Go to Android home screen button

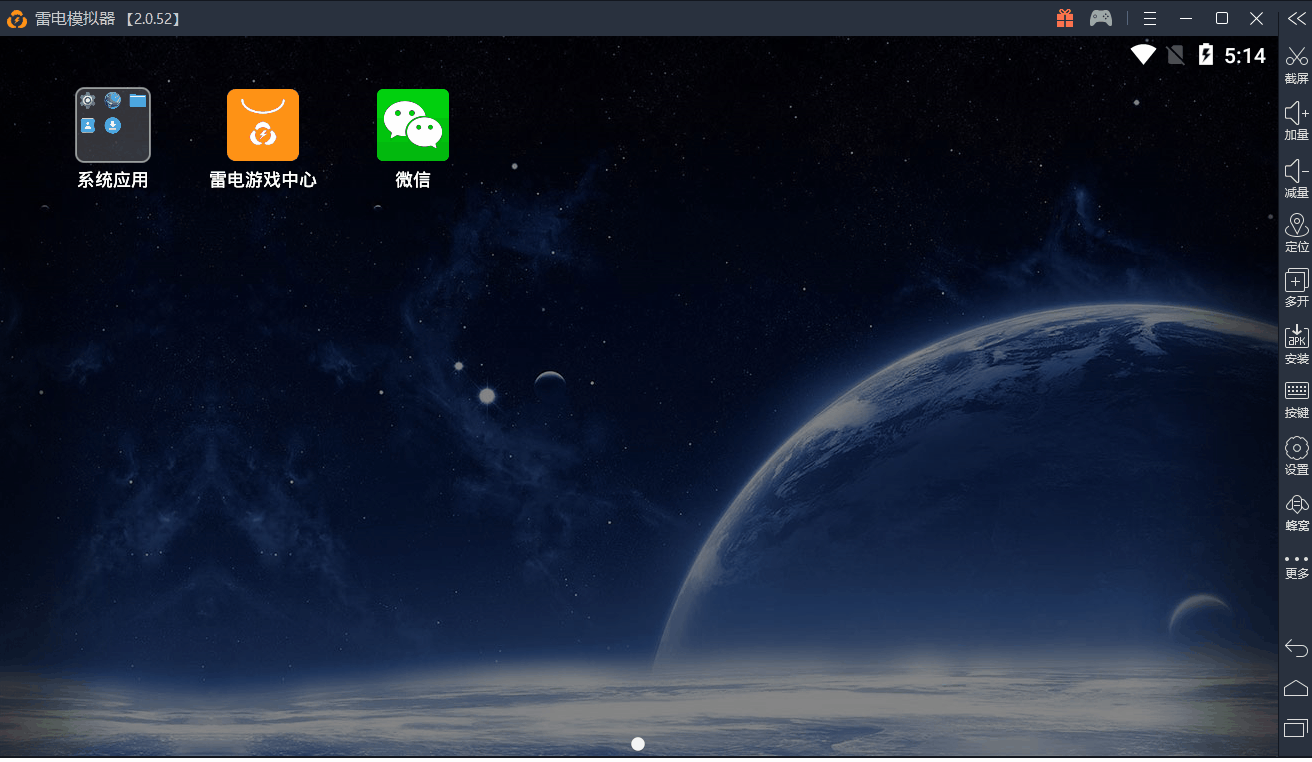tap(1296, 687)
